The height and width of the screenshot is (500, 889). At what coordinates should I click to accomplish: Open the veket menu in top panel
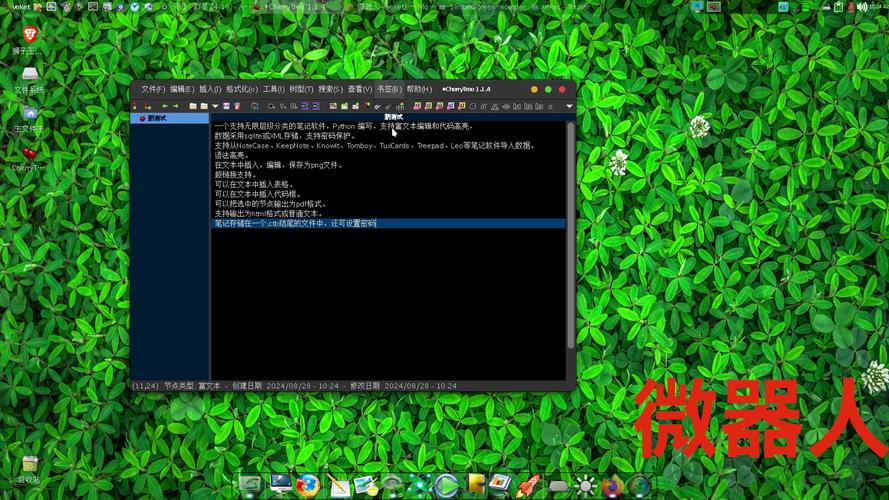tap(20, 7)
